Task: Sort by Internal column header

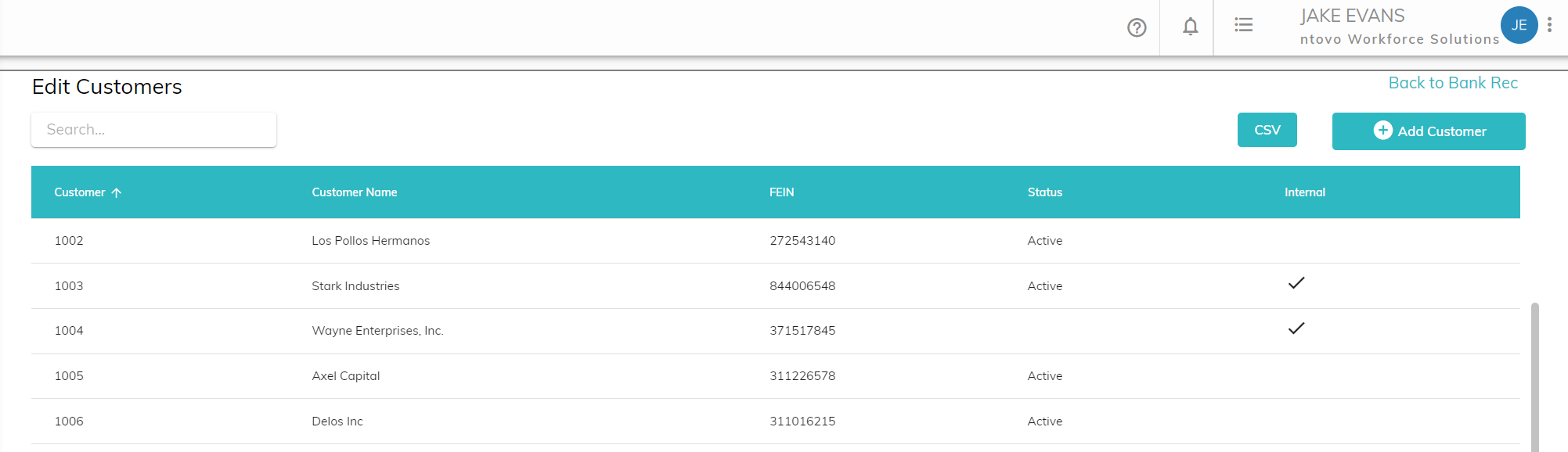Action: pos(1304,192)
